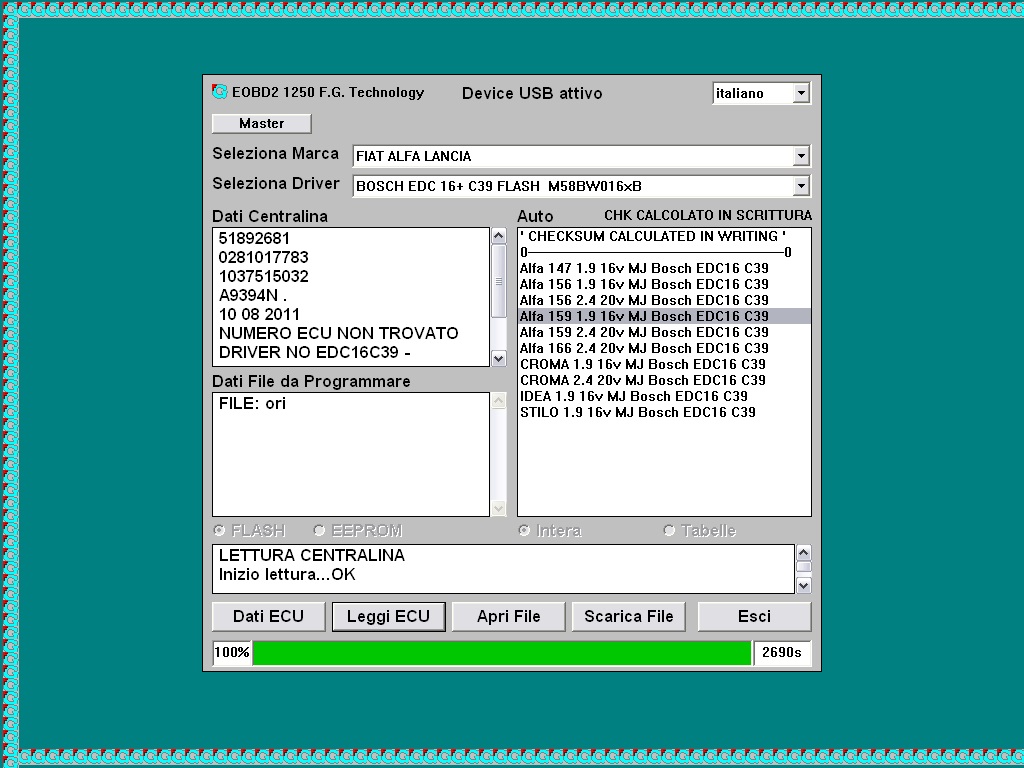Open the italiano language dropdown
Image resolution: width=1024 pixels, height=768 pixels.
(801, 93)
